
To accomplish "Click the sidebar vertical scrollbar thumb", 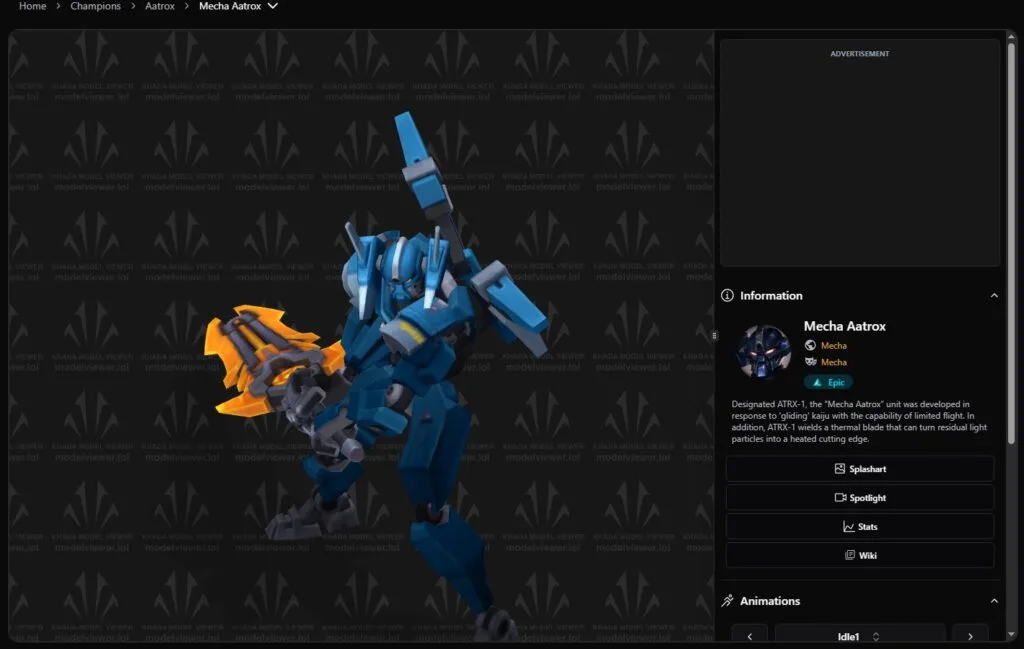I will 1011,245.
